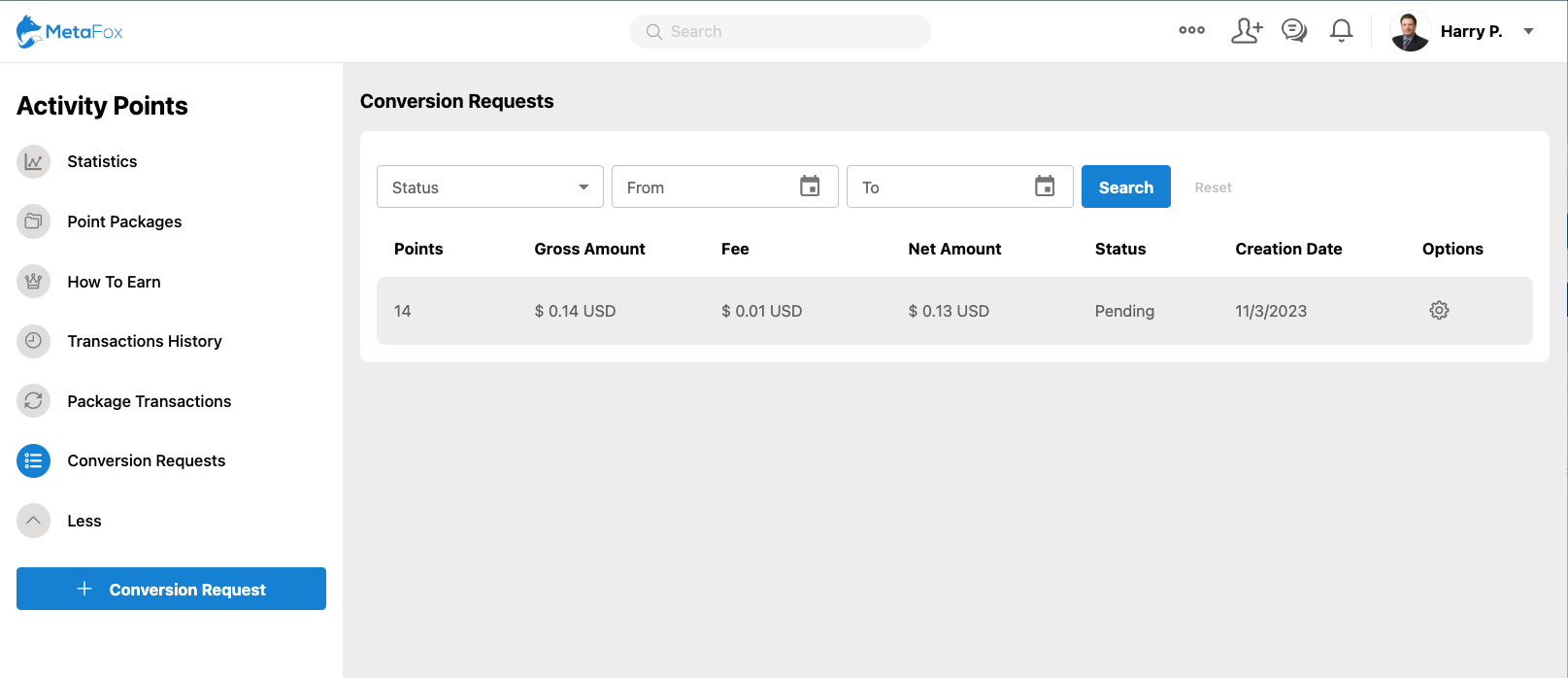Open Statistics in the sidebar
This screenshot has height=678, width=1568.
coord(102,161)
